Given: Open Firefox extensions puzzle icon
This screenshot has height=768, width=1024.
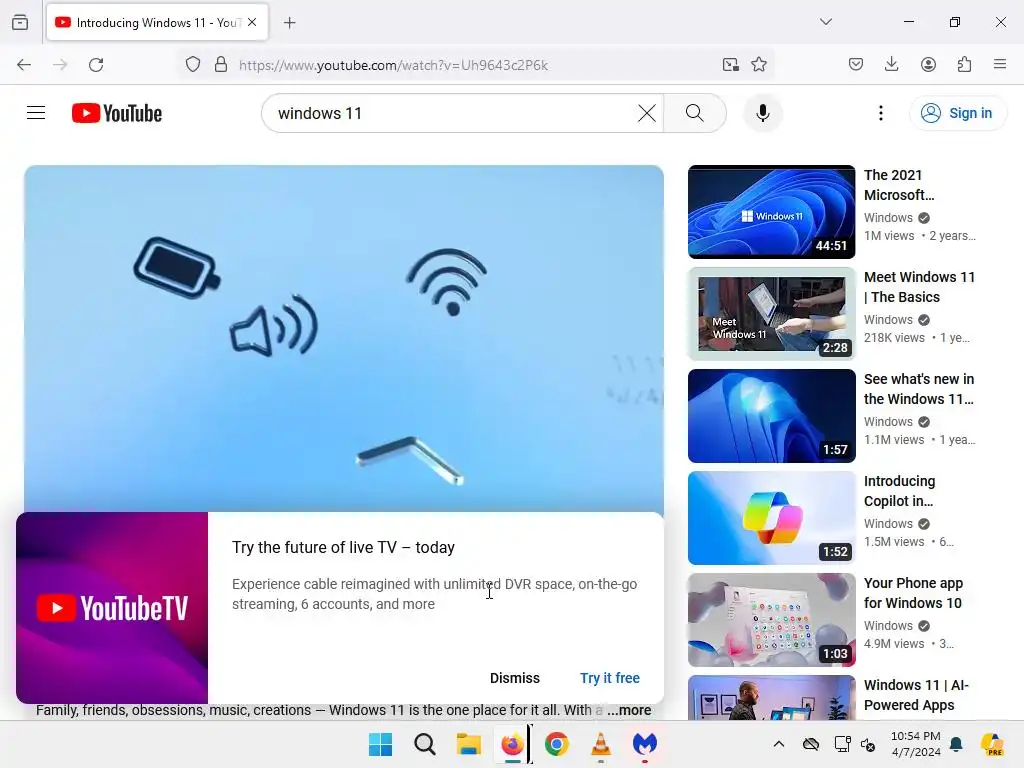Looking at the screenshot, I should [x=964, y=65].
